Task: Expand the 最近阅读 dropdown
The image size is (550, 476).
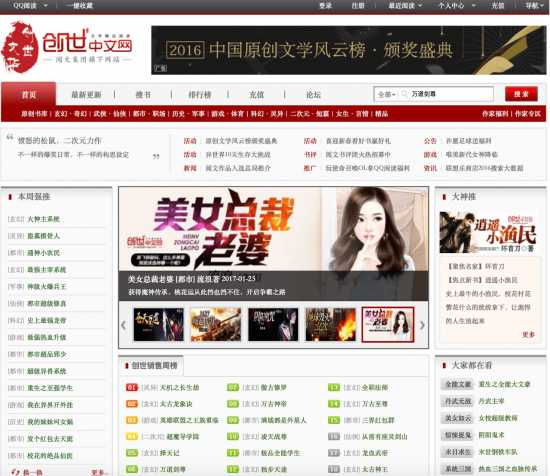Action: 405,6
